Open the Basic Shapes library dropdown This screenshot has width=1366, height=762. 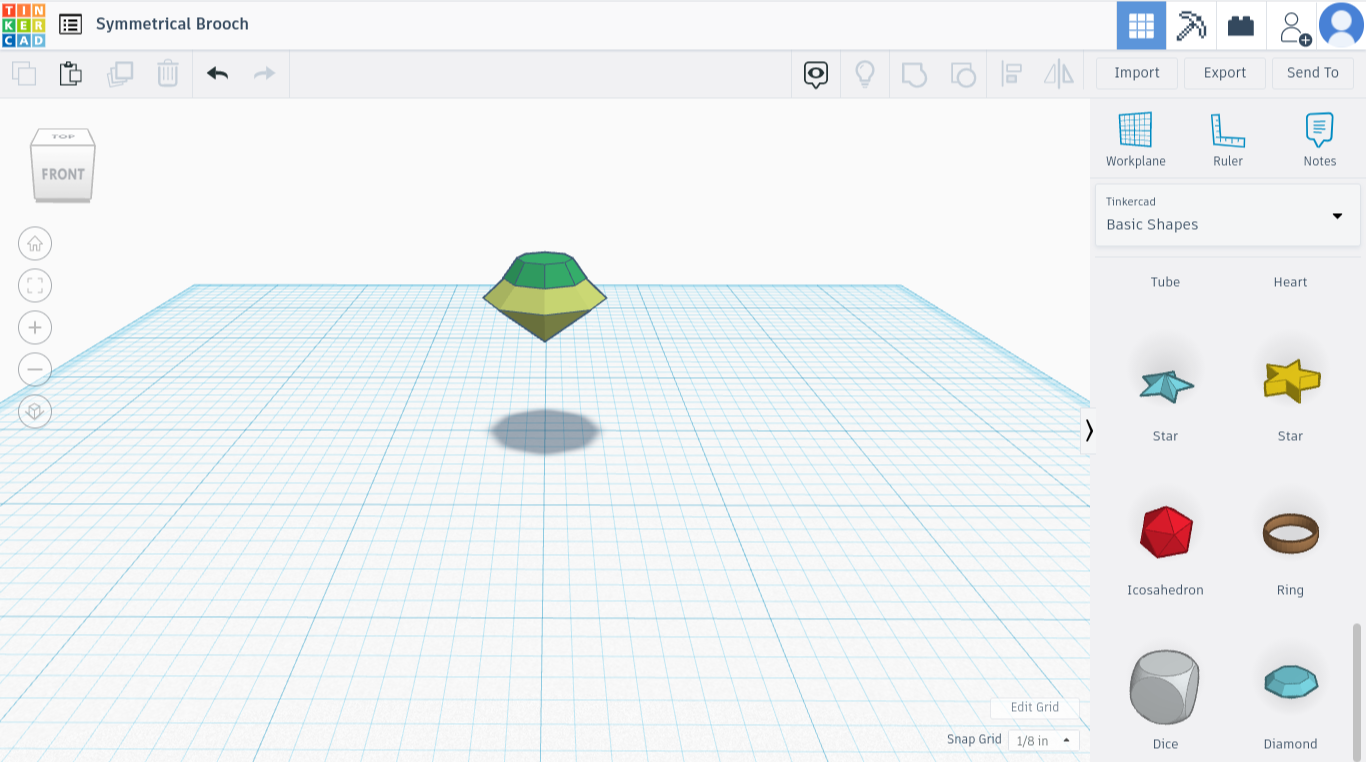[x=1228, y=214]
